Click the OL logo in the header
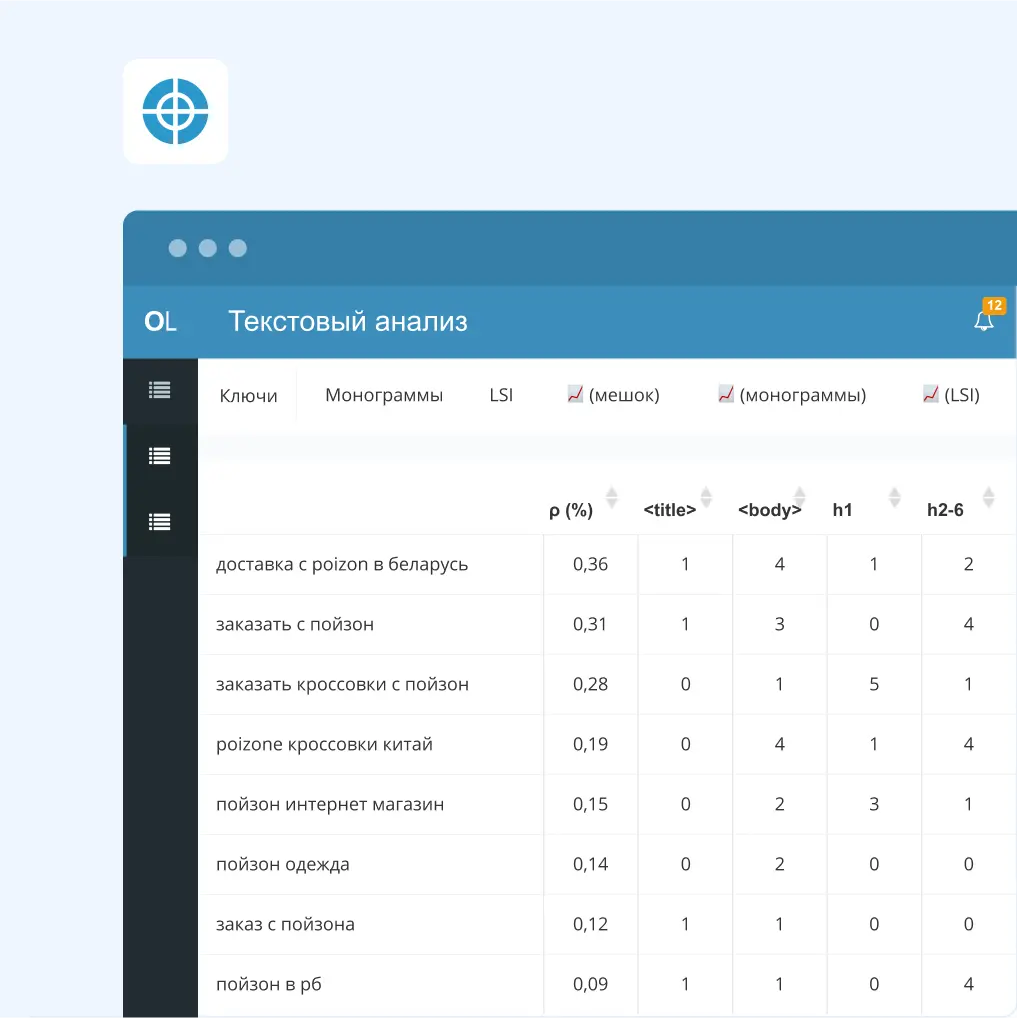The width and height of the screenshot is (1017, 1018). [161, 322]
